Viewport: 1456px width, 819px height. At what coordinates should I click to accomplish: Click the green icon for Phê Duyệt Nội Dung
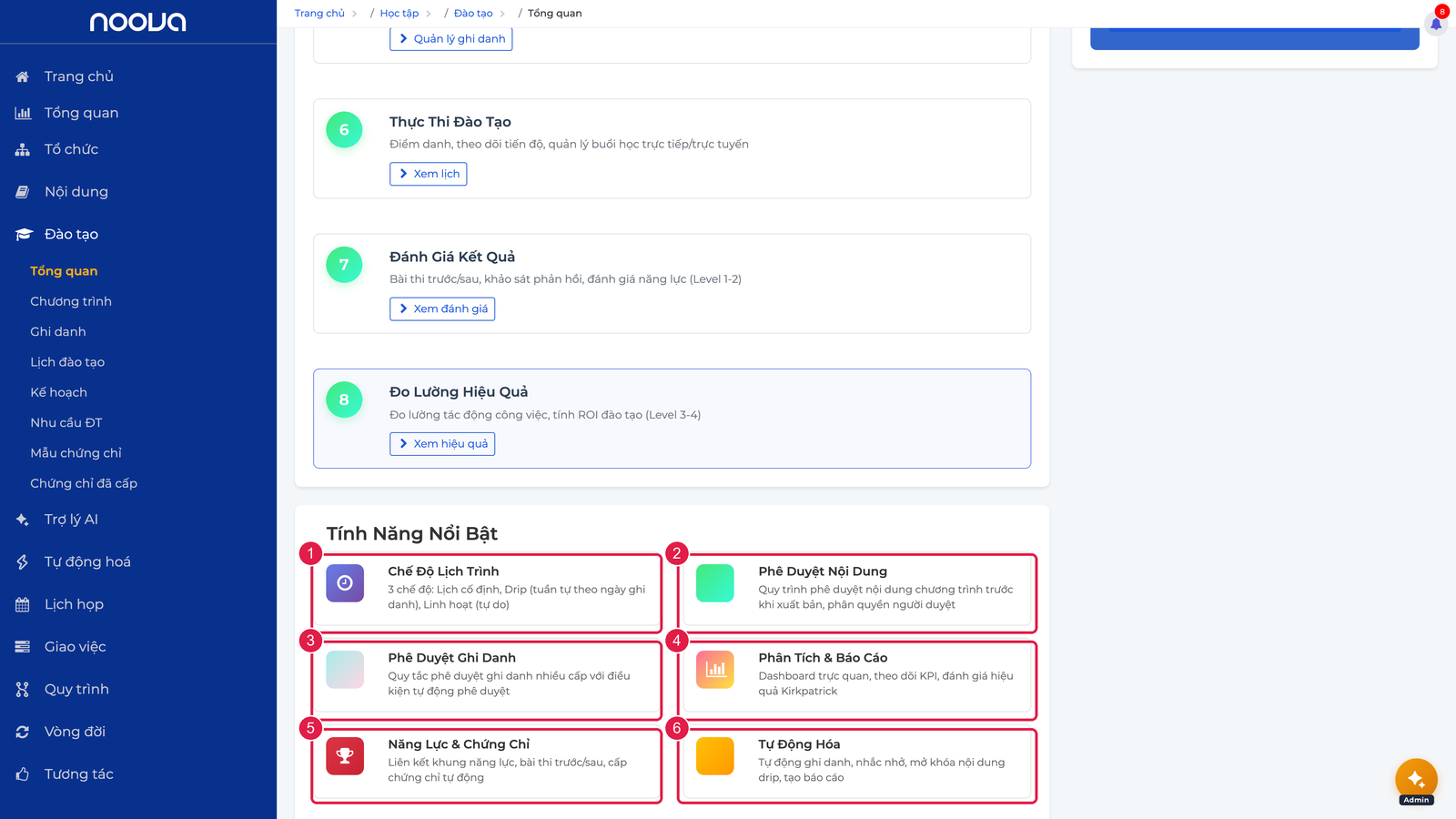[715, 583]
